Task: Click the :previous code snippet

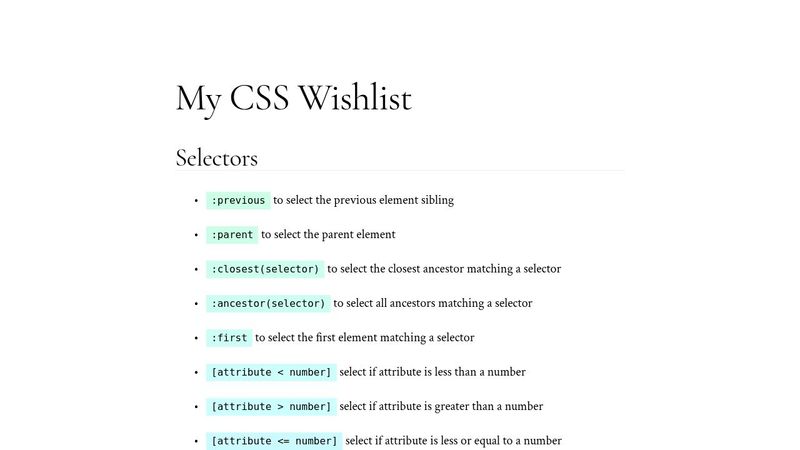Action: [x=238, y=200]
